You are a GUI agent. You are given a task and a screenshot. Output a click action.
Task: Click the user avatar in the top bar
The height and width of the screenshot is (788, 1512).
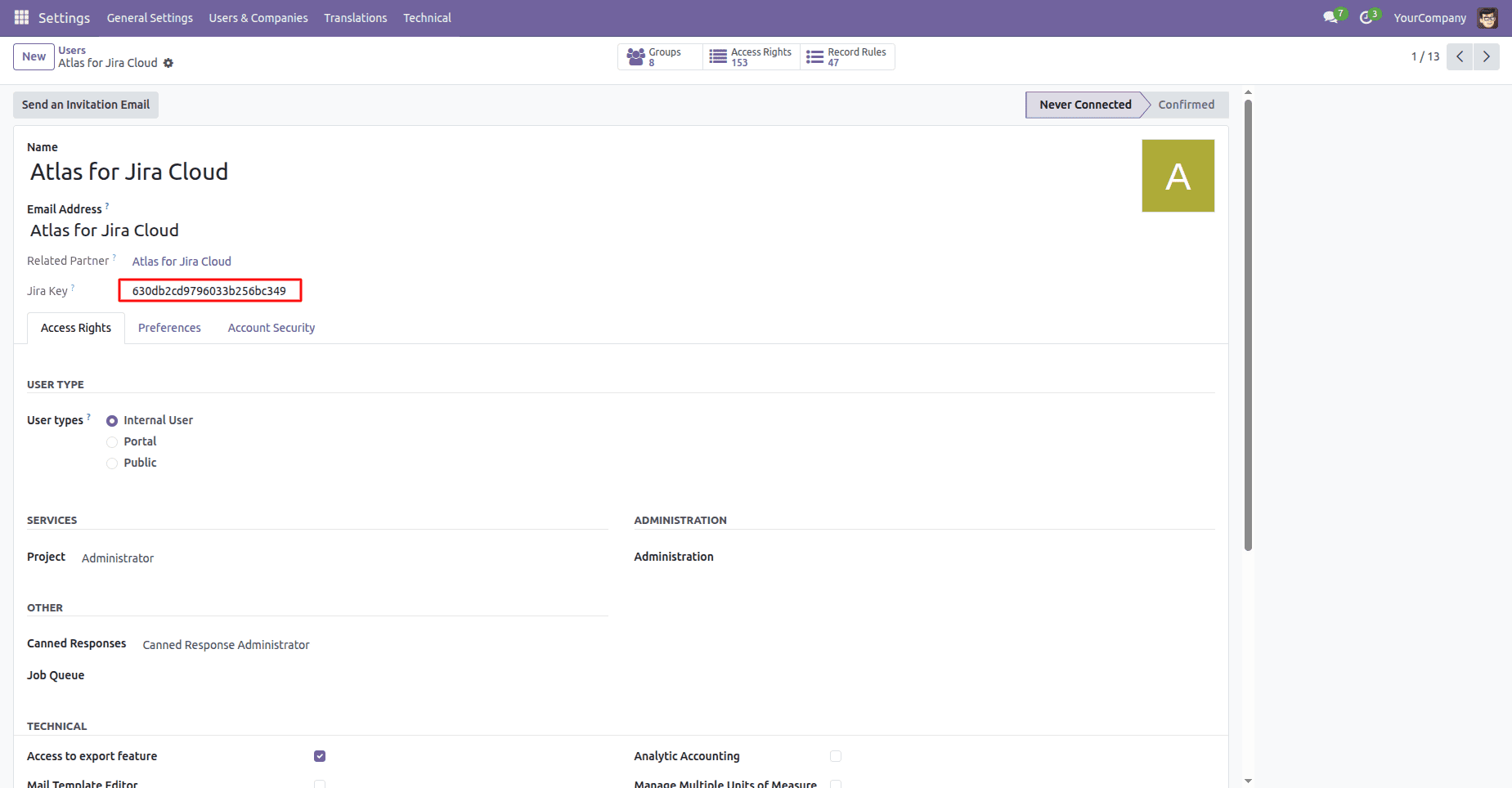coord(1487,18)
